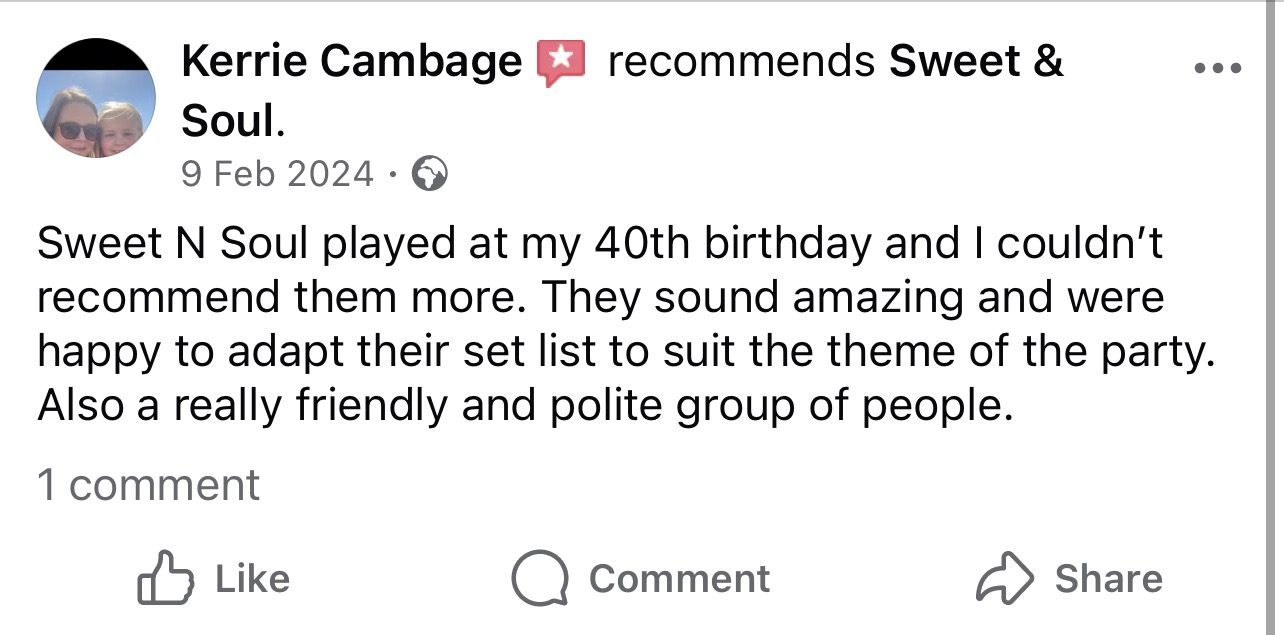View the 1 comment link
The width and height of the screenshot is (1284, 635).
tap(148, 485)
